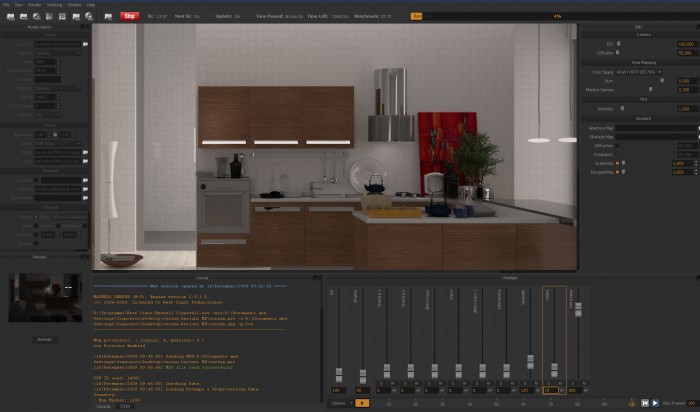Open the Priority dropdown set to Low

[x=47, y=115]
